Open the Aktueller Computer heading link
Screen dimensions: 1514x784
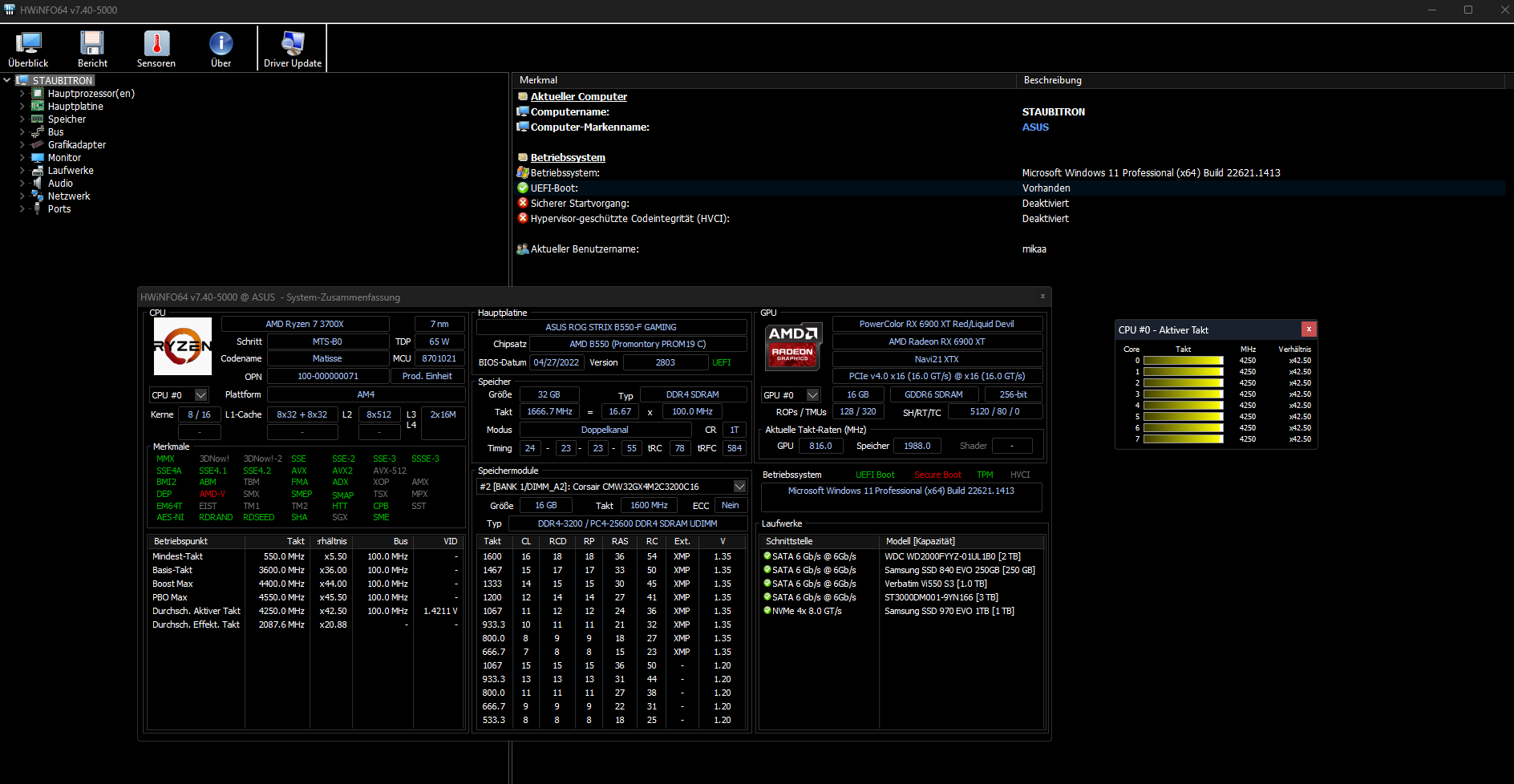[579, 97]
